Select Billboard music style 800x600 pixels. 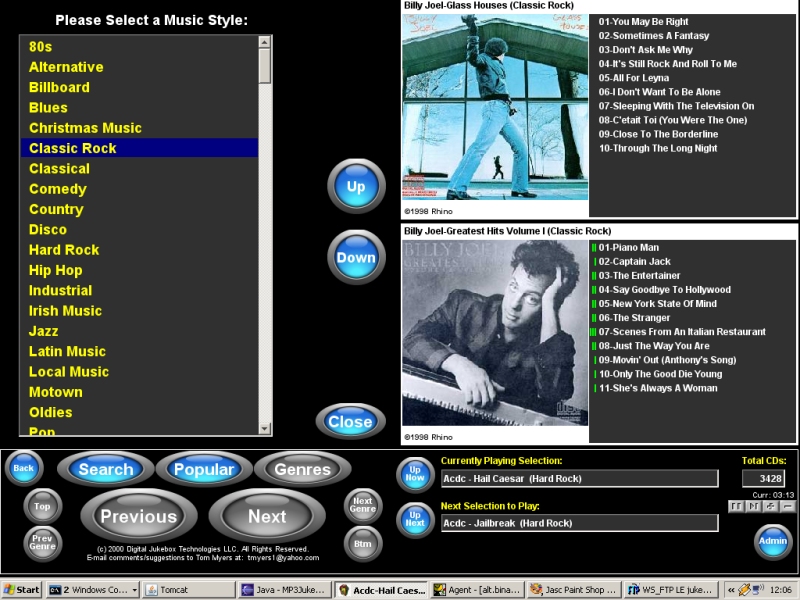coord(139,87)
